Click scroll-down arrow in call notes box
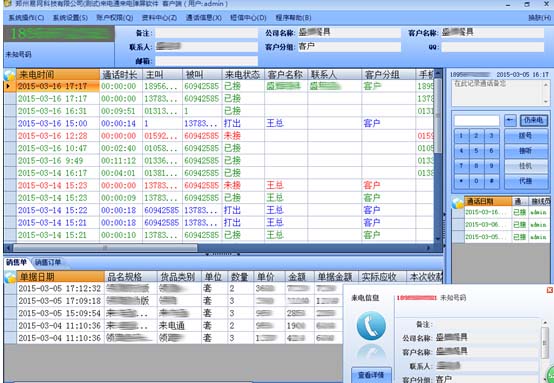554x383 pixels. tap(546, 102)
